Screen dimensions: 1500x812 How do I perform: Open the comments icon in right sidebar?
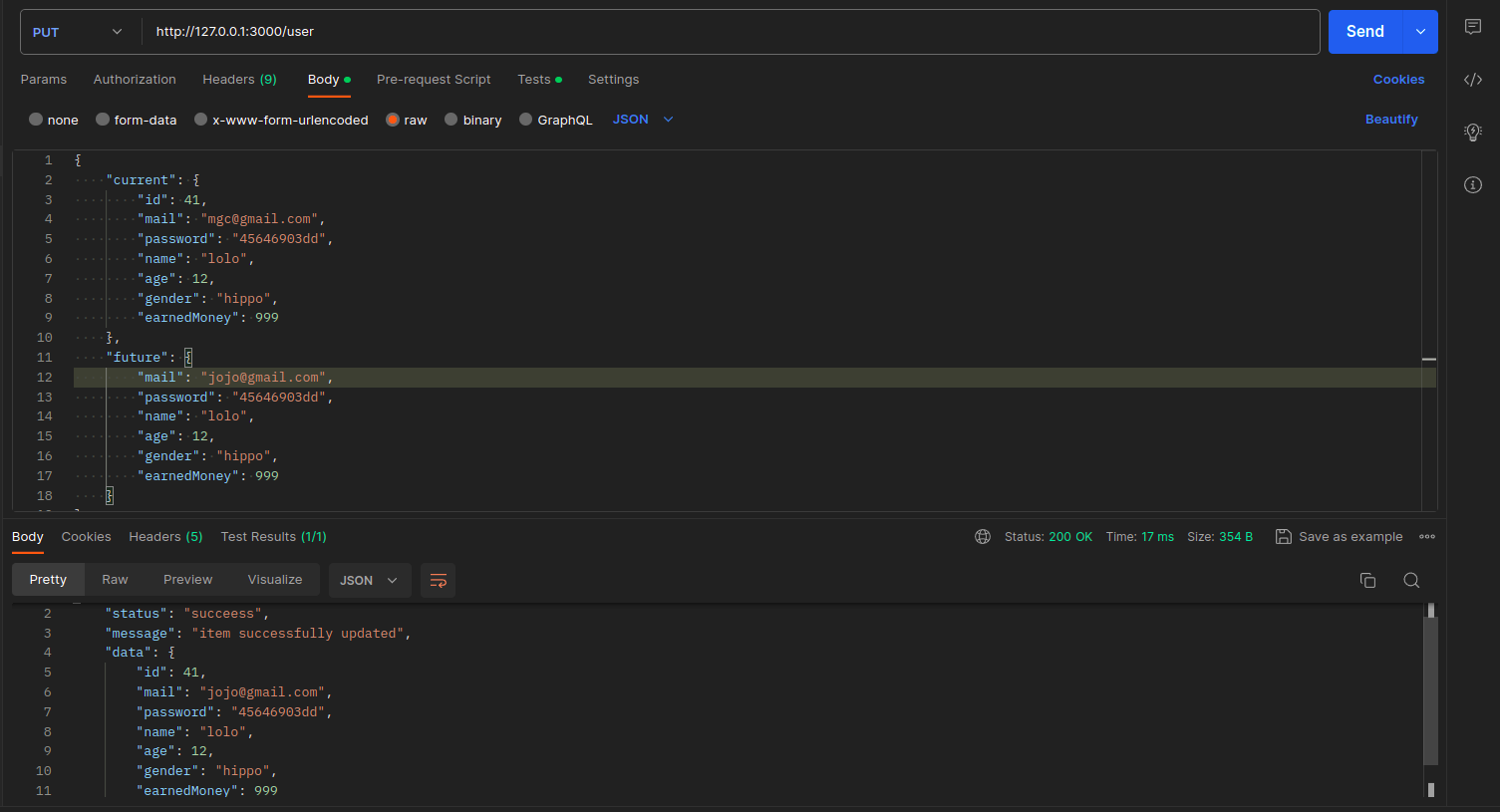coord(1472,27)
